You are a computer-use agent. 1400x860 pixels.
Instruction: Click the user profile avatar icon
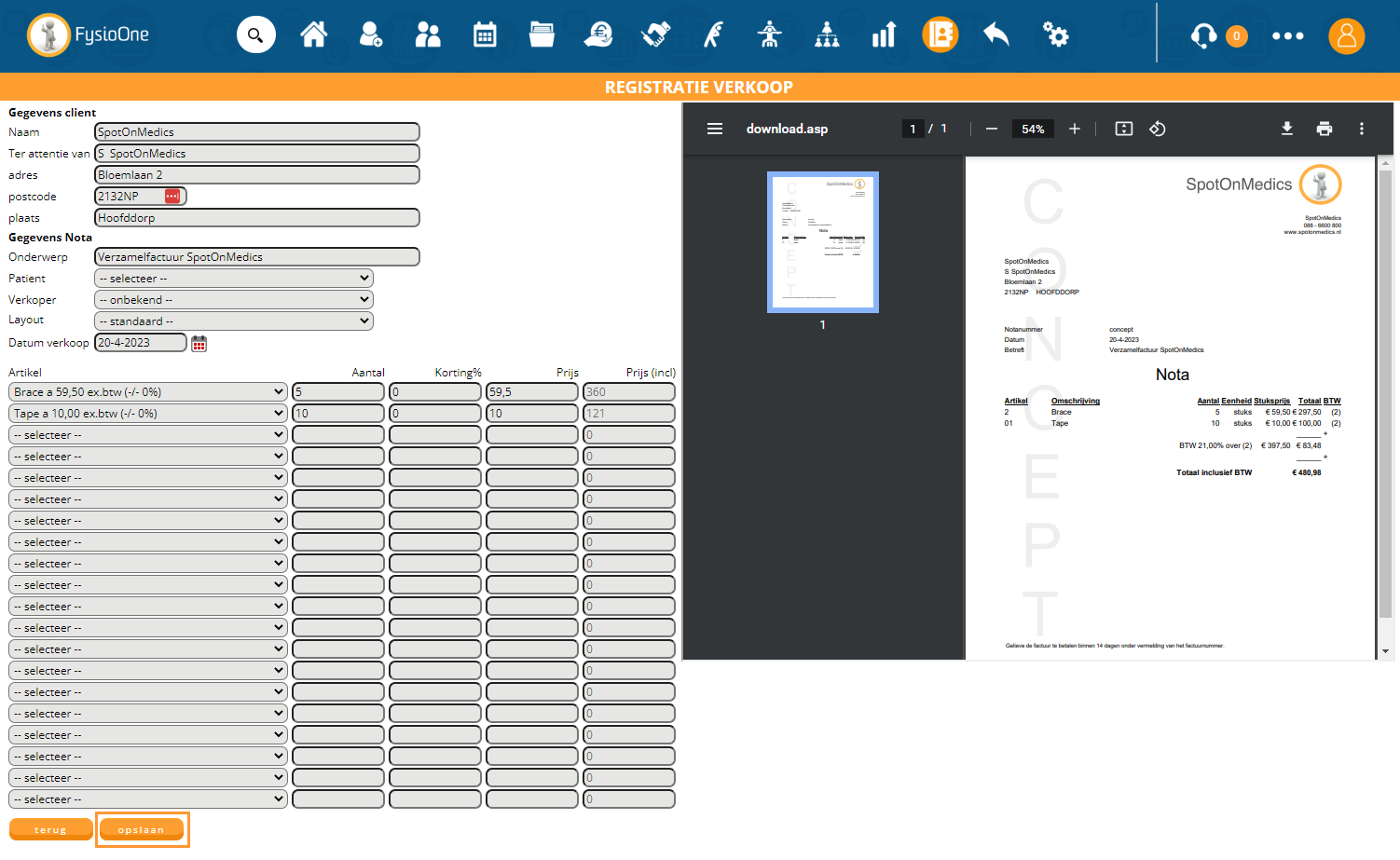pyautogui.click(x=1346, y=36)
